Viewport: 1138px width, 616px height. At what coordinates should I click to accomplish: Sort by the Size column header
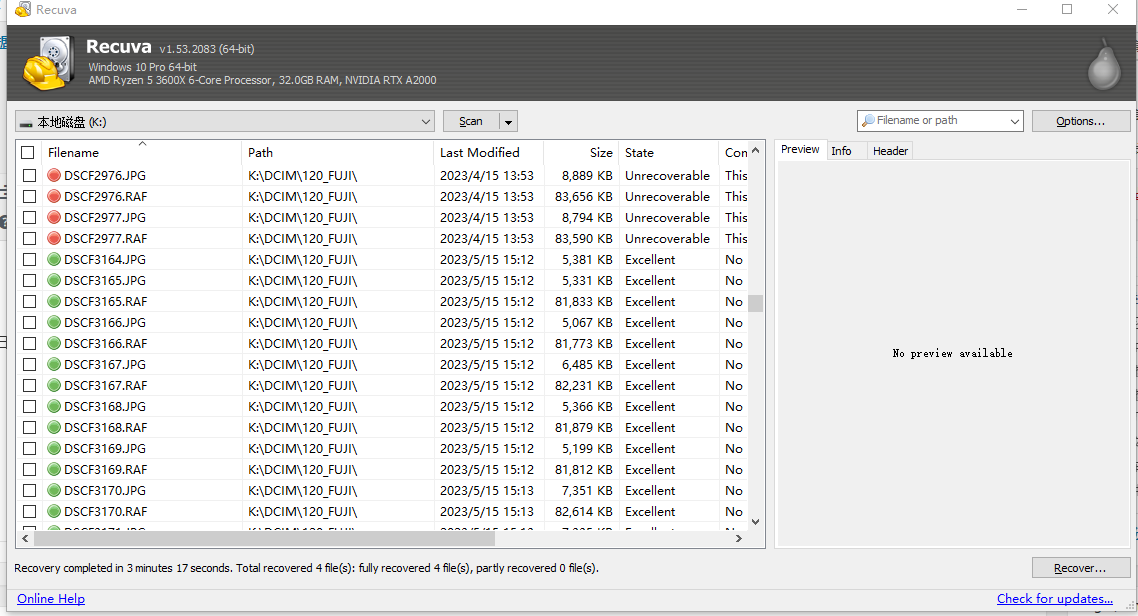(x=581, y=152)
